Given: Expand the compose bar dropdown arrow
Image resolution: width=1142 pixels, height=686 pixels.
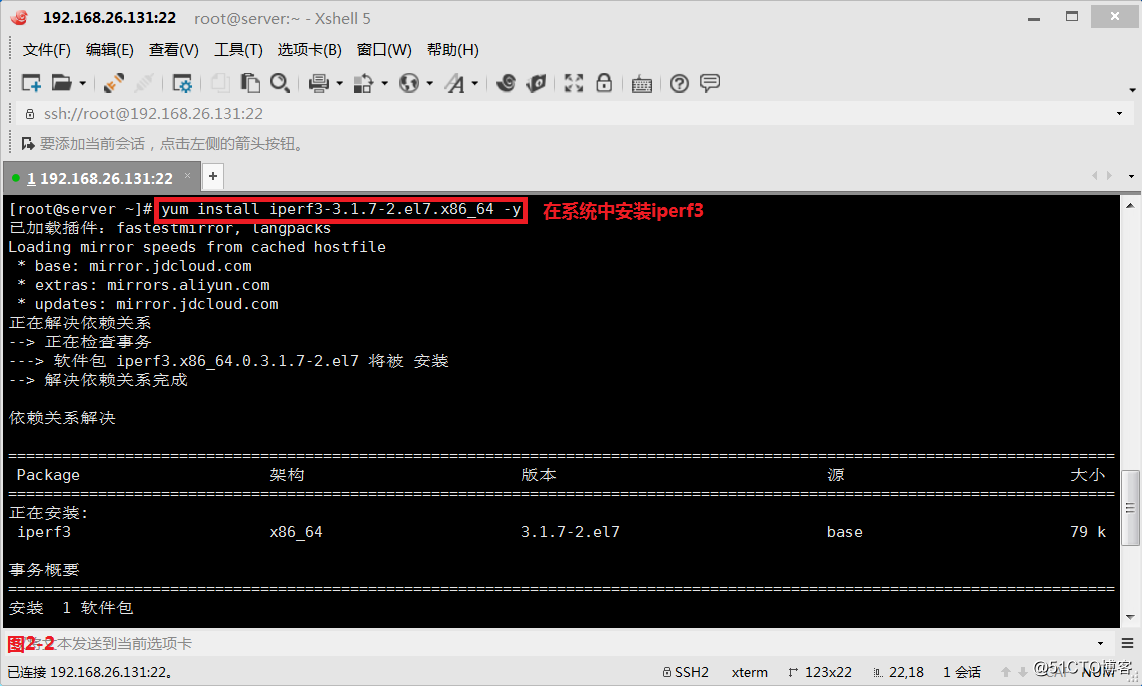Looking at the screenshot, I should coord(1100,644).
